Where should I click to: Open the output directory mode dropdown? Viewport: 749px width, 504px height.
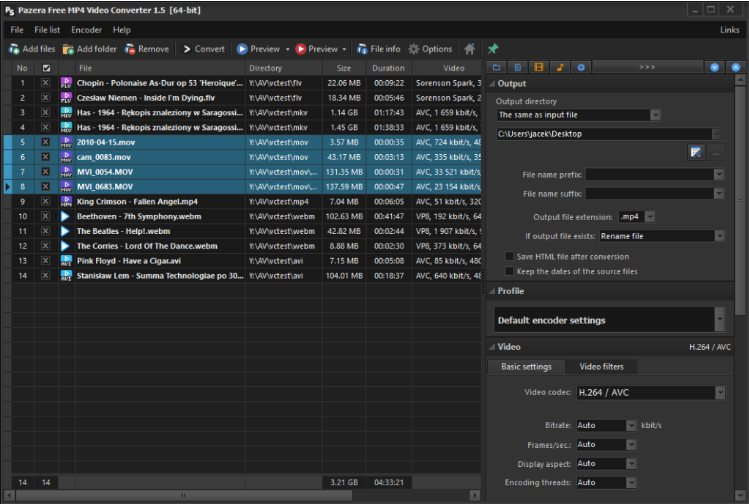click(x=655, y=115)
